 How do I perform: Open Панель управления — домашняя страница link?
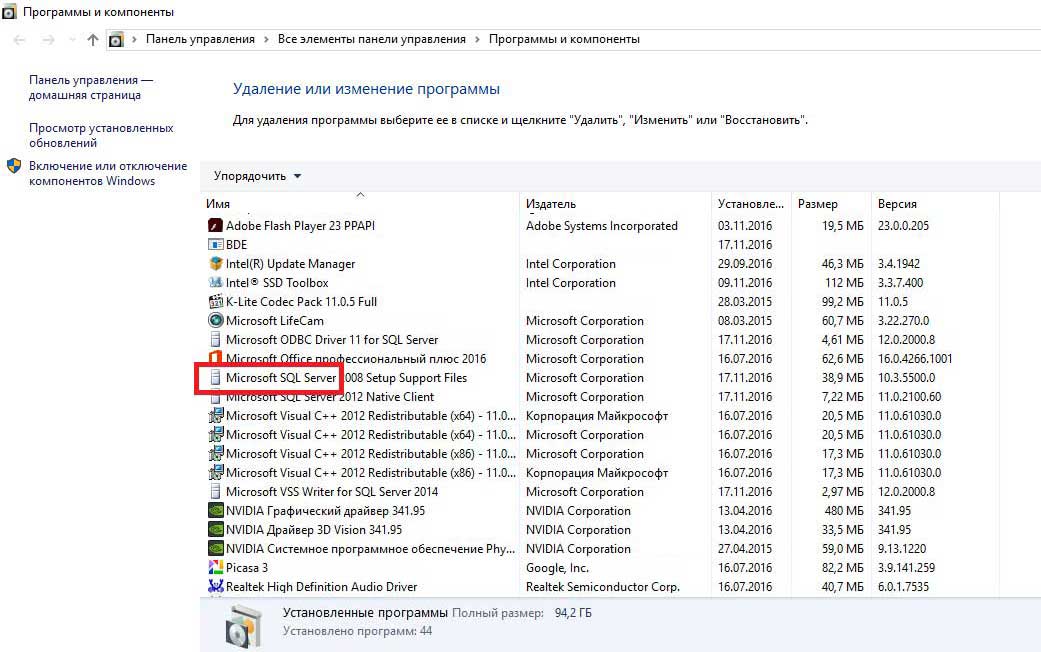[x=90, y=88]
